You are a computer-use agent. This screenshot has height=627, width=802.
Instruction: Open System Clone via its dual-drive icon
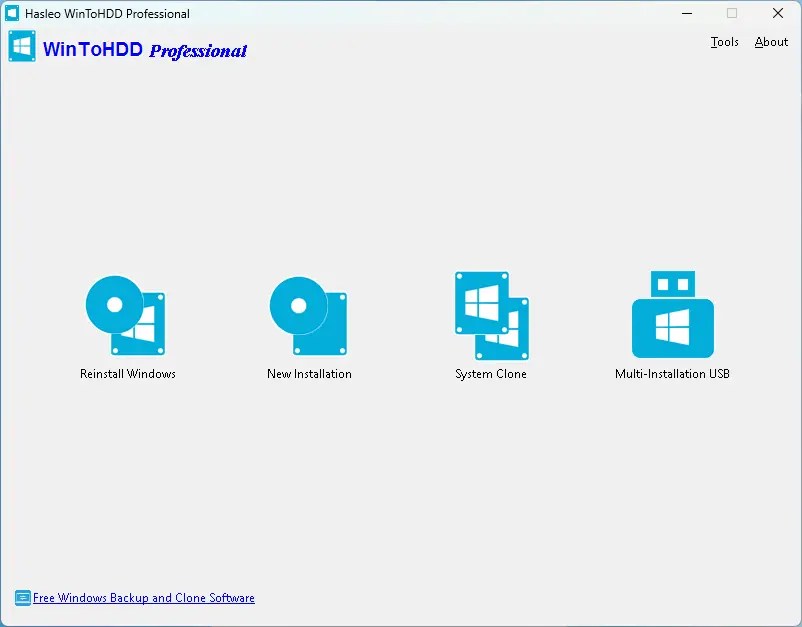click(491, 315)
